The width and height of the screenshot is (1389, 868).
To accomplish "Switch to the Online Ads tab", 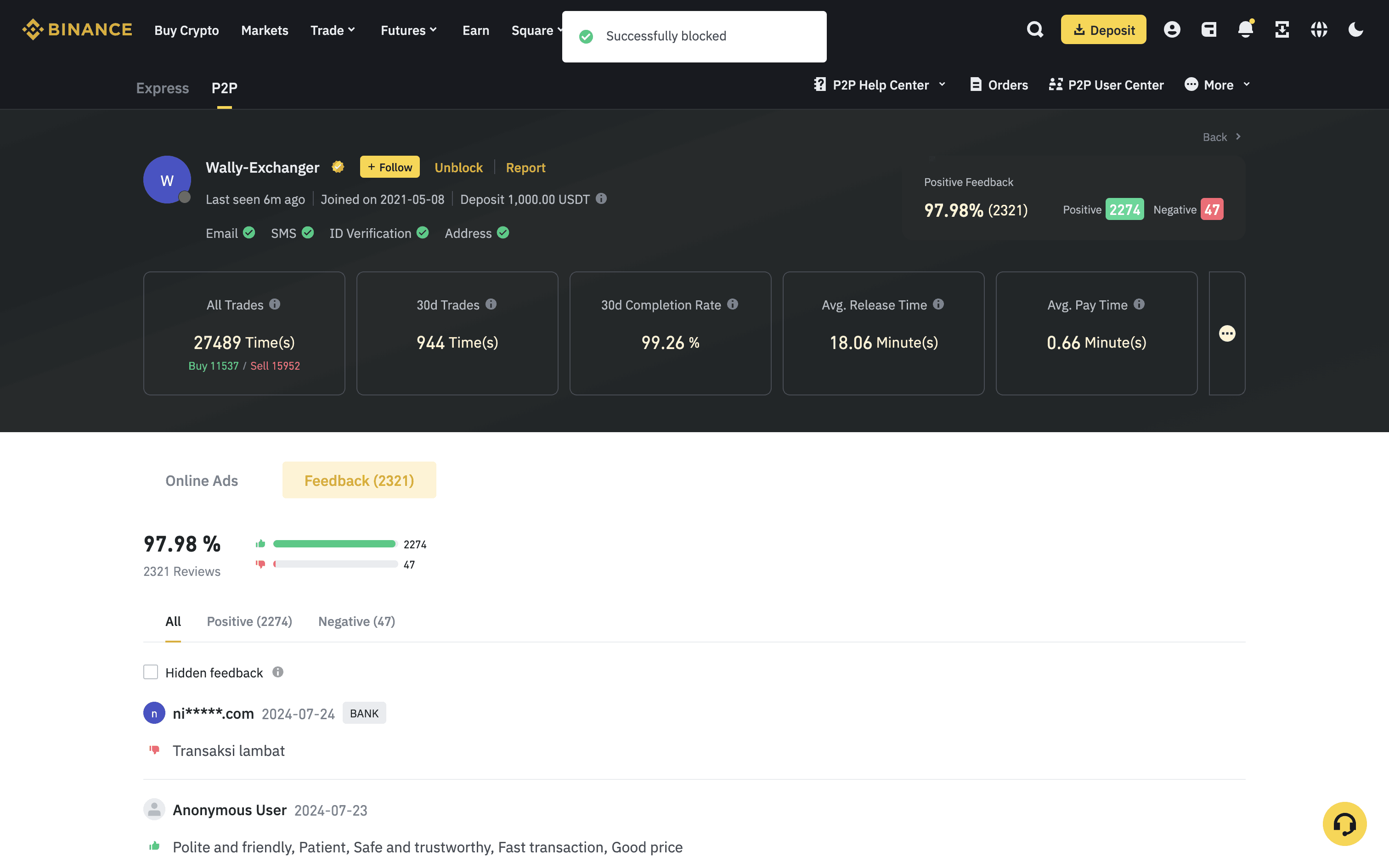I will (x=202, y=480).
